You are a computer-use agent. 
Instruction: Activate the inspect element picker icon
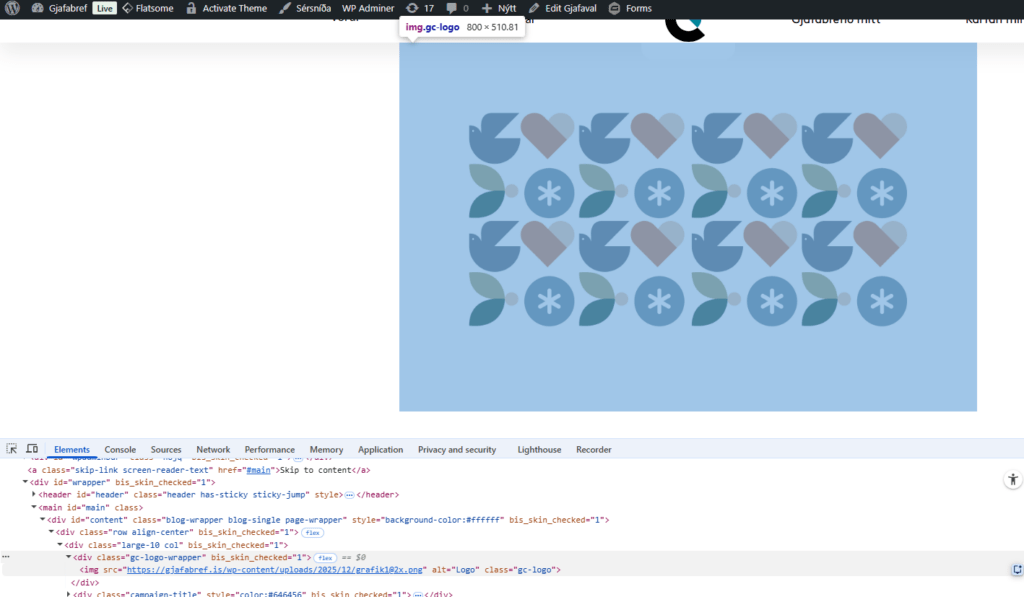[12, 449]
